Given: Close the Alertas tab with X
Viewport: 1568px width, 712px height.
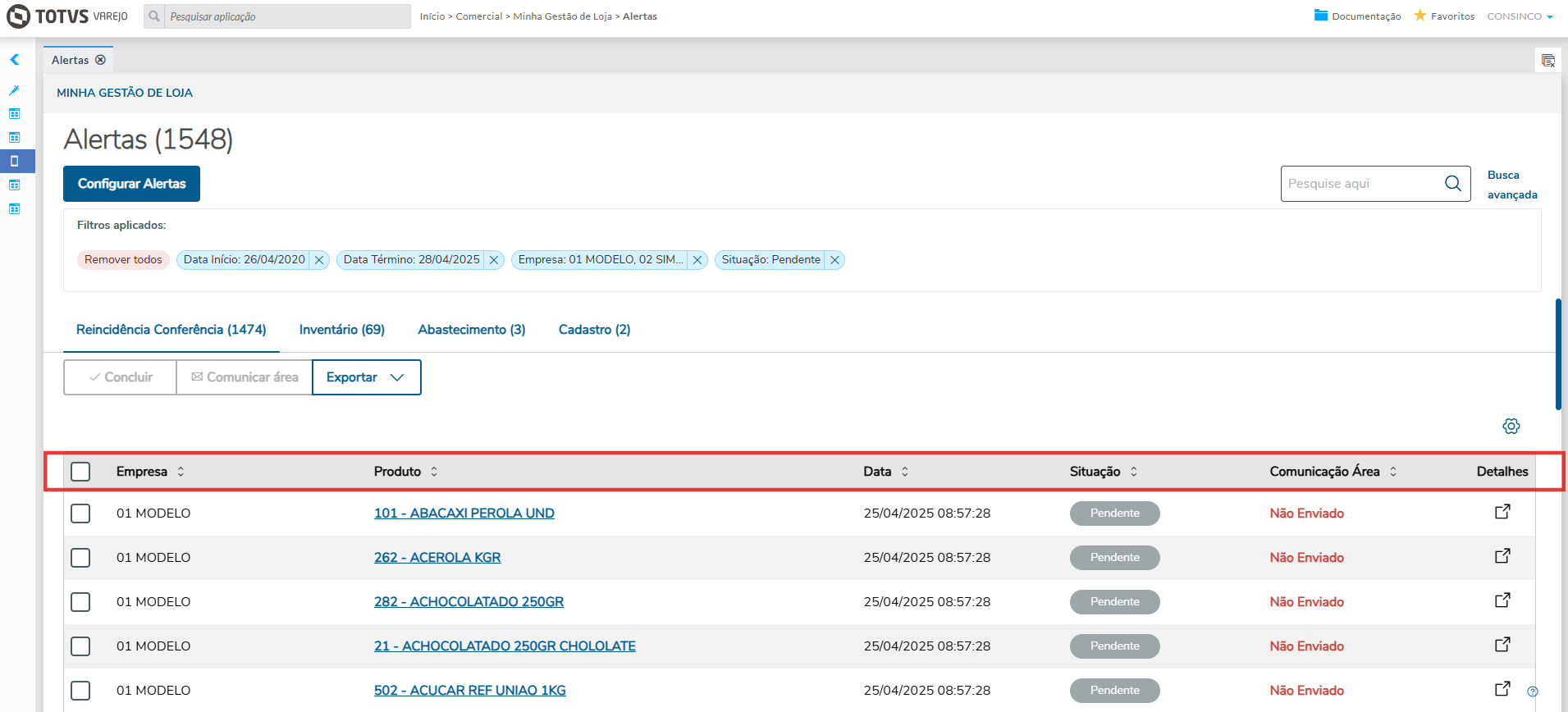Looking at the screenshot, I should pyautogui.click(x=100, y=60).
